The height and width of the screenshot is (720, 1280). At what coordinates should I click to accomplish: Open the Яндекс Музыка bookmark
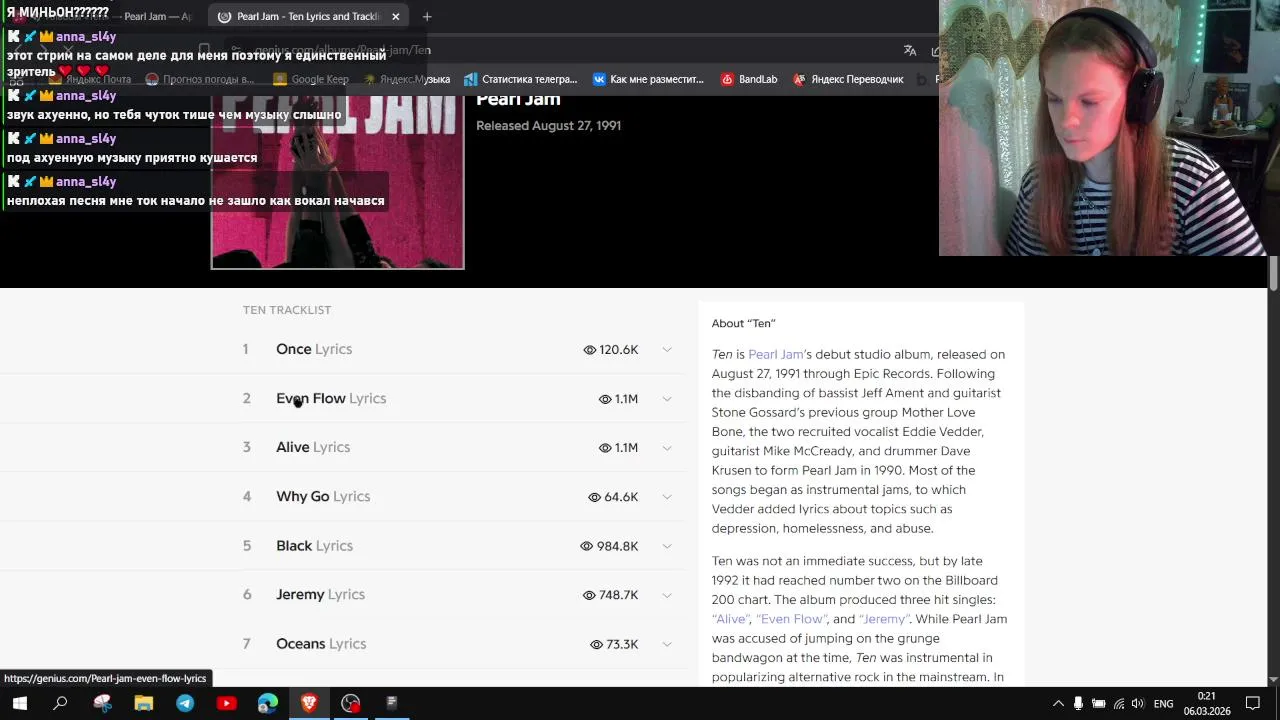point(406,79)
